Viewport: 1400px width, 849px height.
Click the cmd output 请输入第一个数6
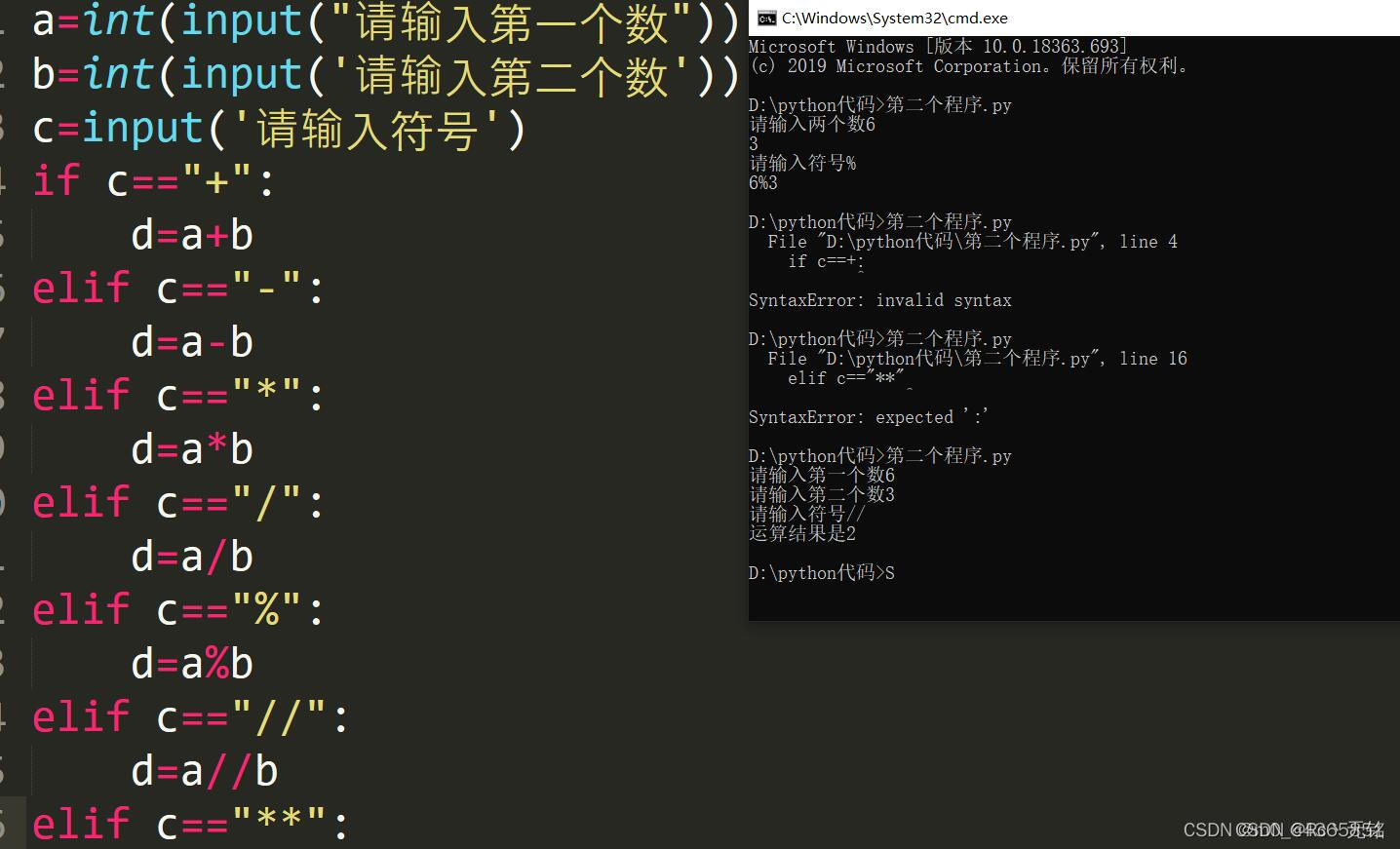[822, 476]
